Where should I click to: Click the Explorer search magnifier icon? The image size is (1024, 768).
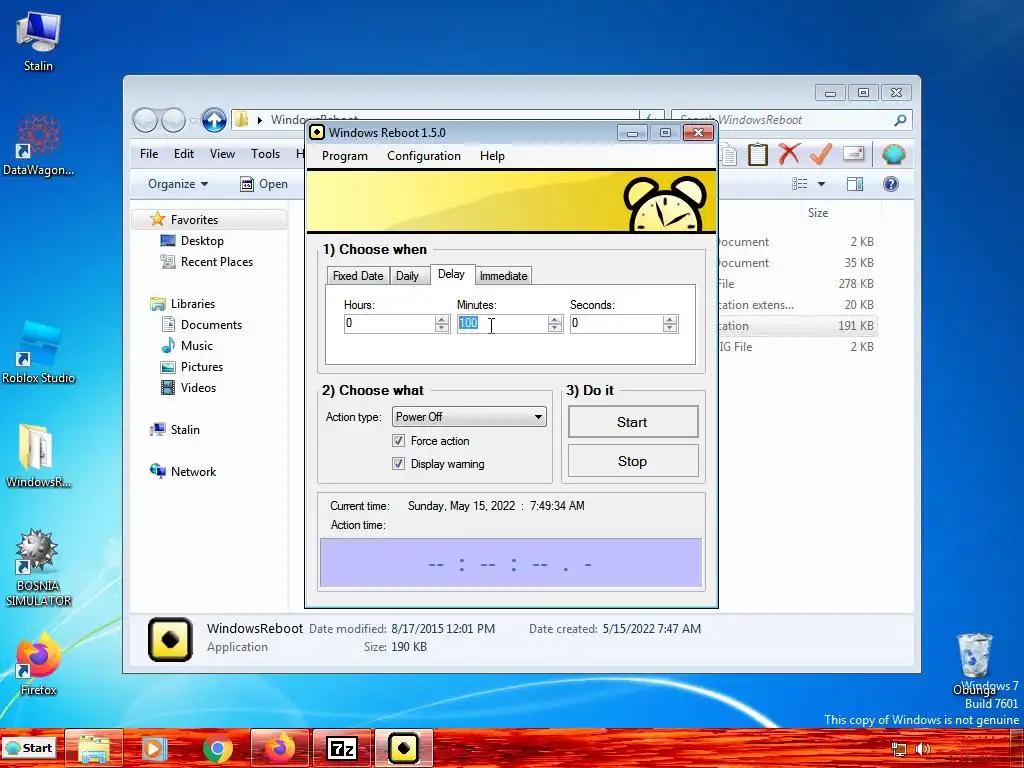click(x=900, y=120)
